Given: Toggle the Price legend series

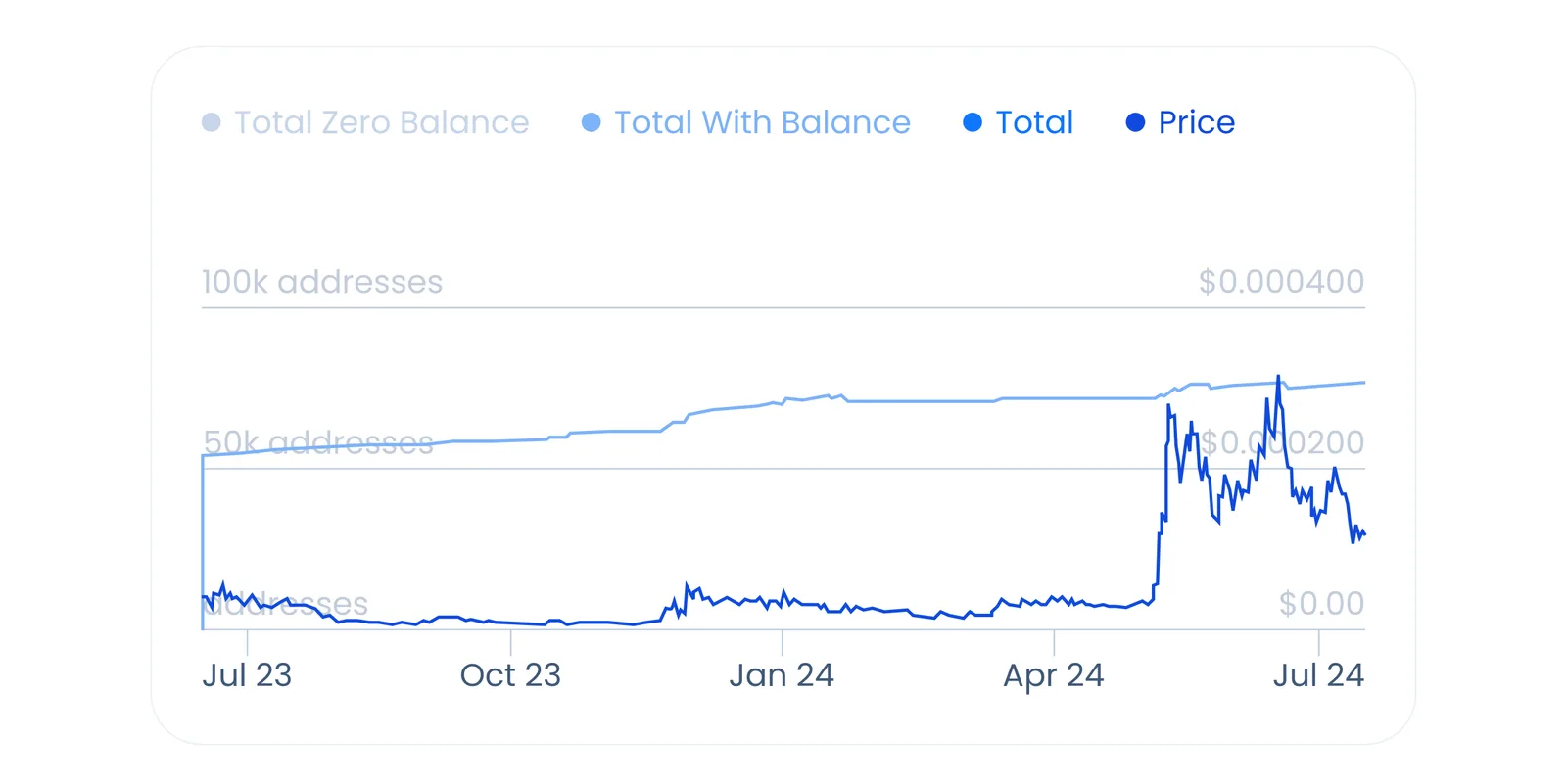Looking at the screenshot, I should tap(1180, 122).
